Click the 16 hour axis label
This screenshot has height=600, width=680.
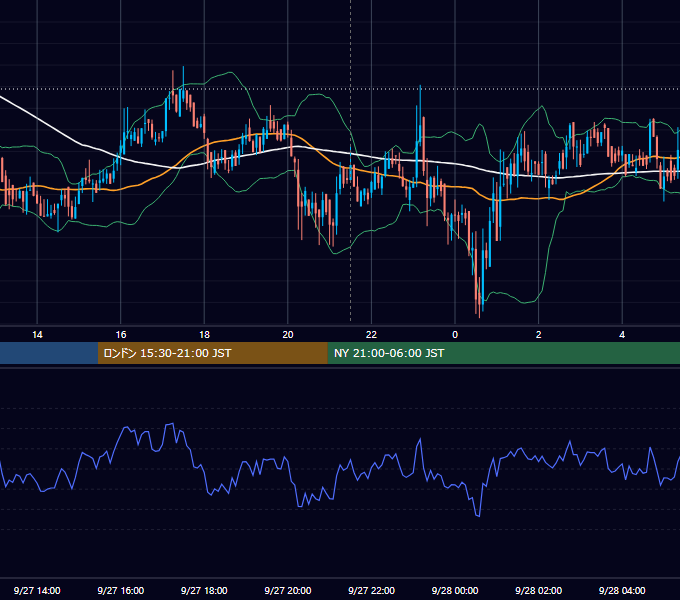pyautogui.click(x=121, y=335)
